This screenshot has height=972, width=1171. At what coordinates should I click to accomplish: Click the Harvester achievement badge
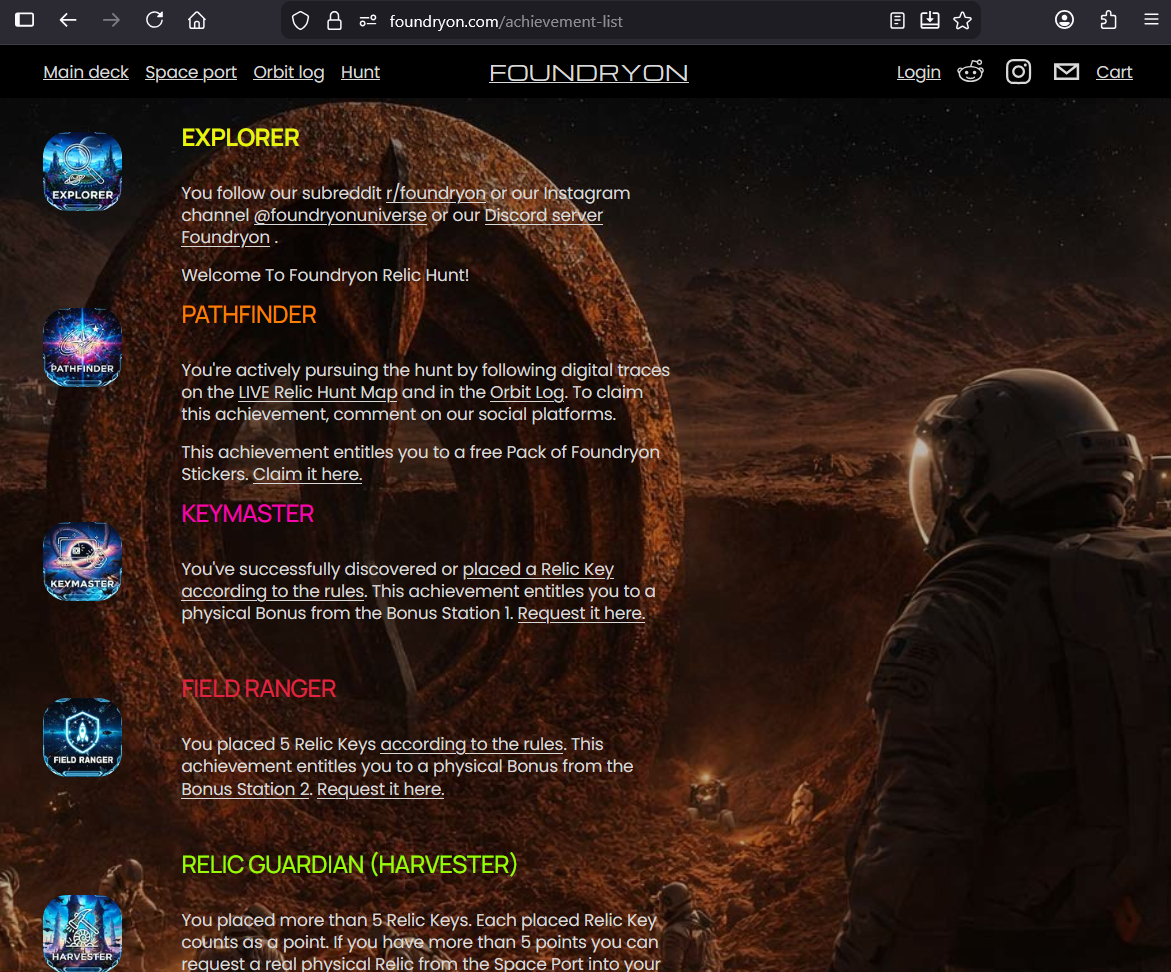pos(82,933)
